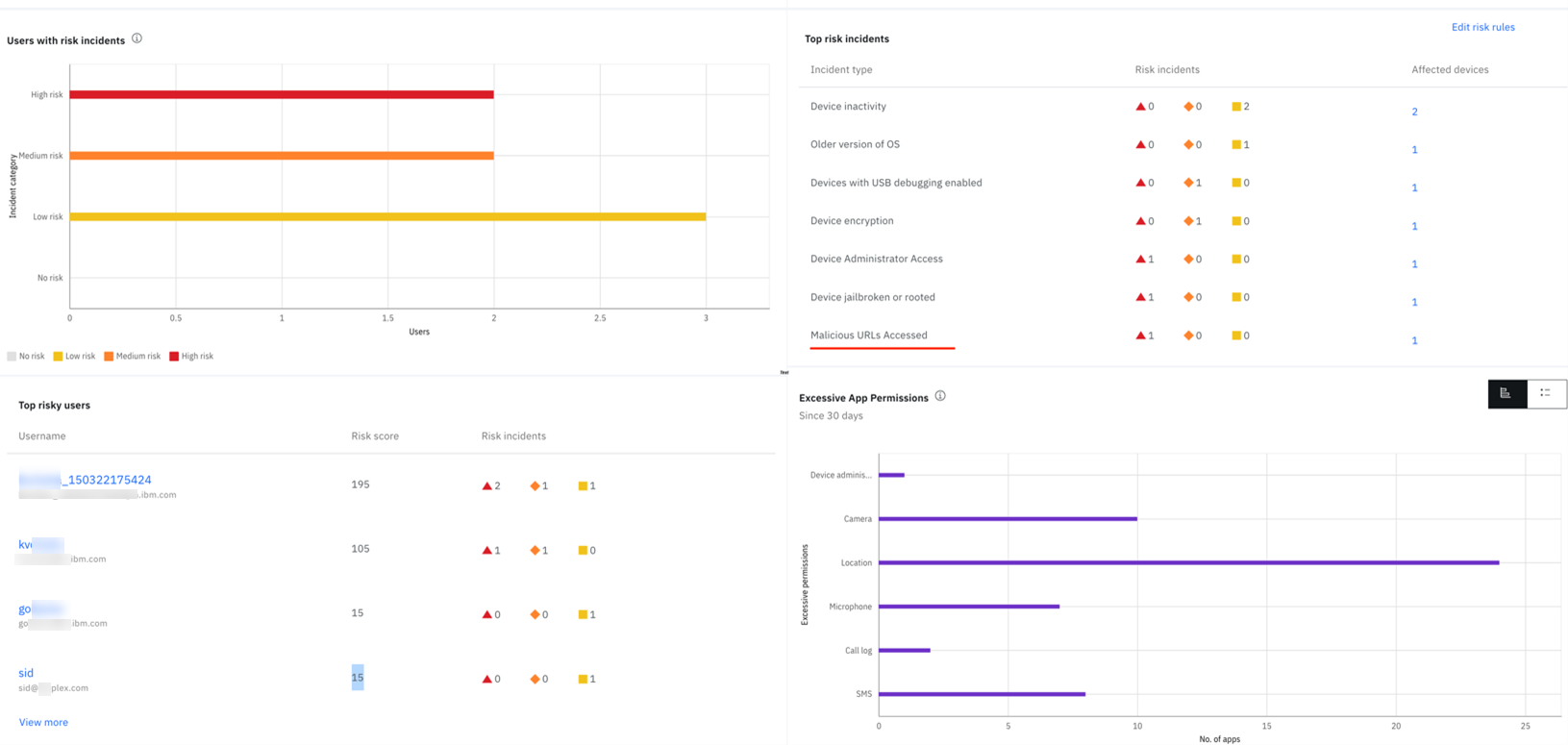Image resolution: width=1568 pixels, height=745 pixels.
Task: Click Device jailbroken or rooted incident type
Action: pos(873,297)
